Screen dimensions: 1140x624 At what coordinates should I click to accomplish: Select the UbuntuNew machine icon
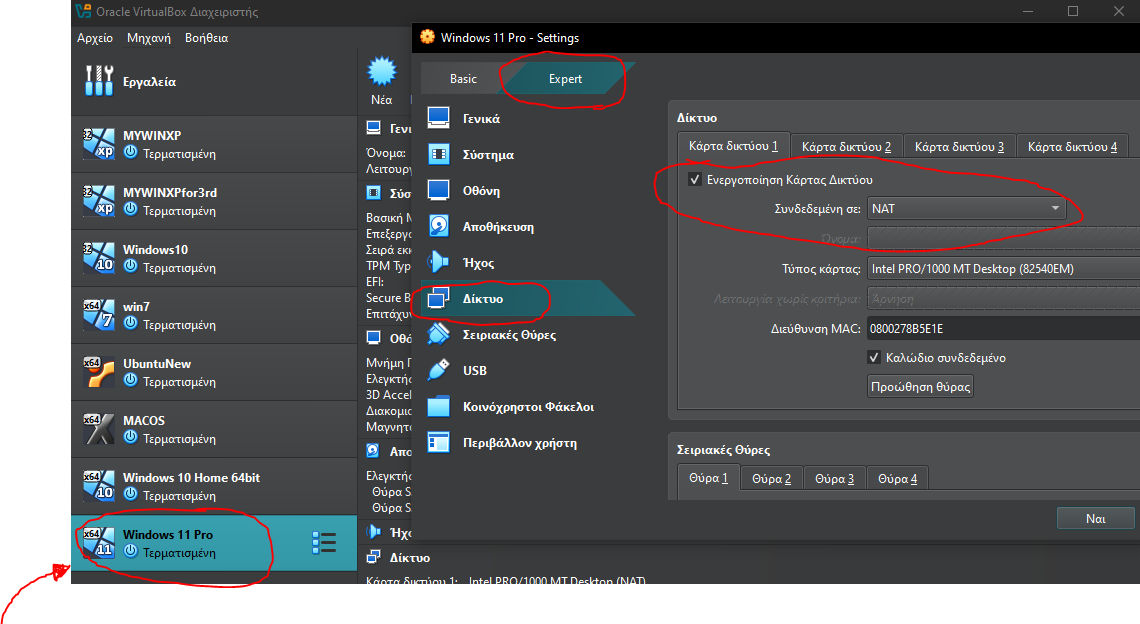pos(99,372)
